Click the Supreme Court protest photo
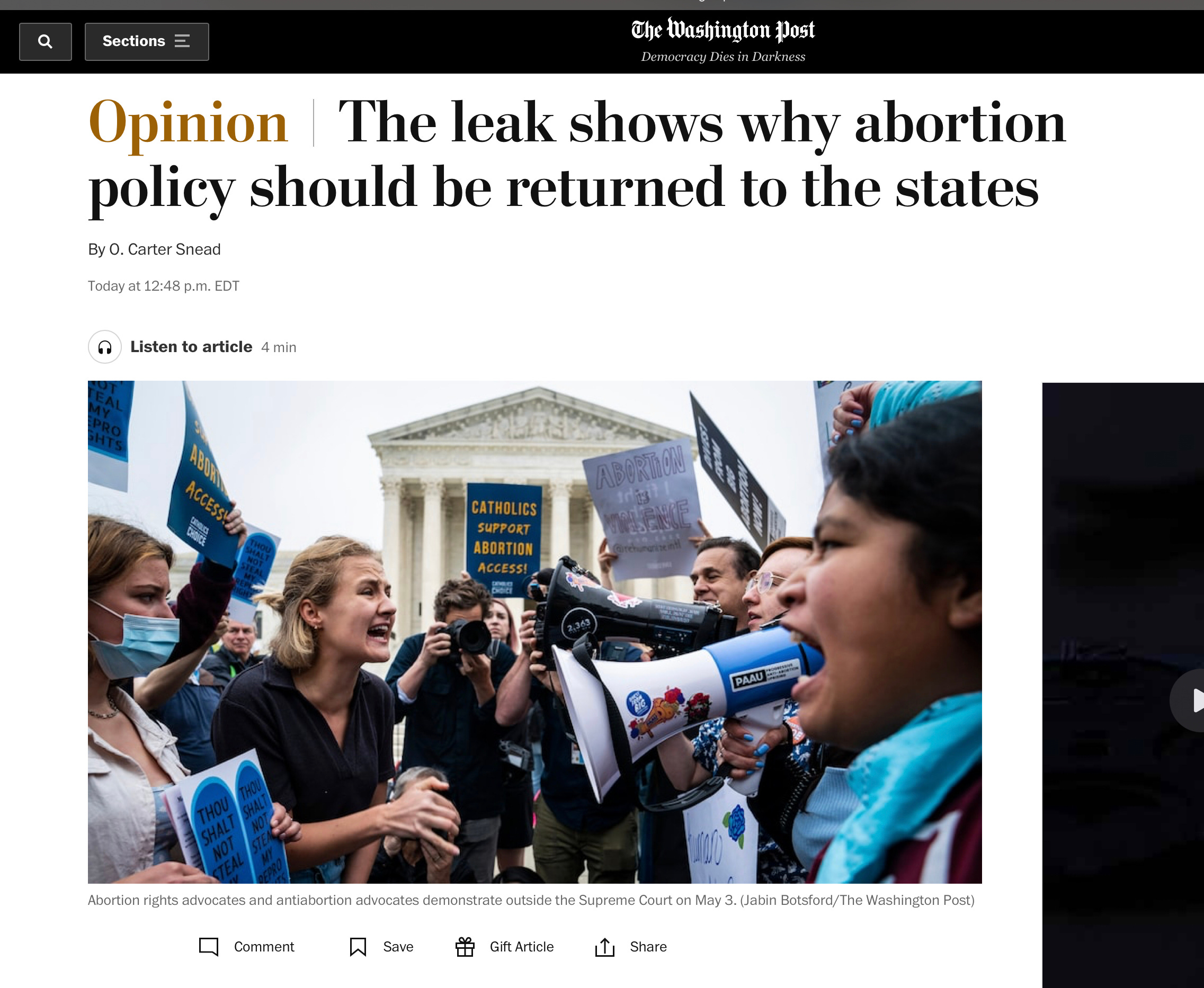This screenshot has width=1204, height=988. 534,632
